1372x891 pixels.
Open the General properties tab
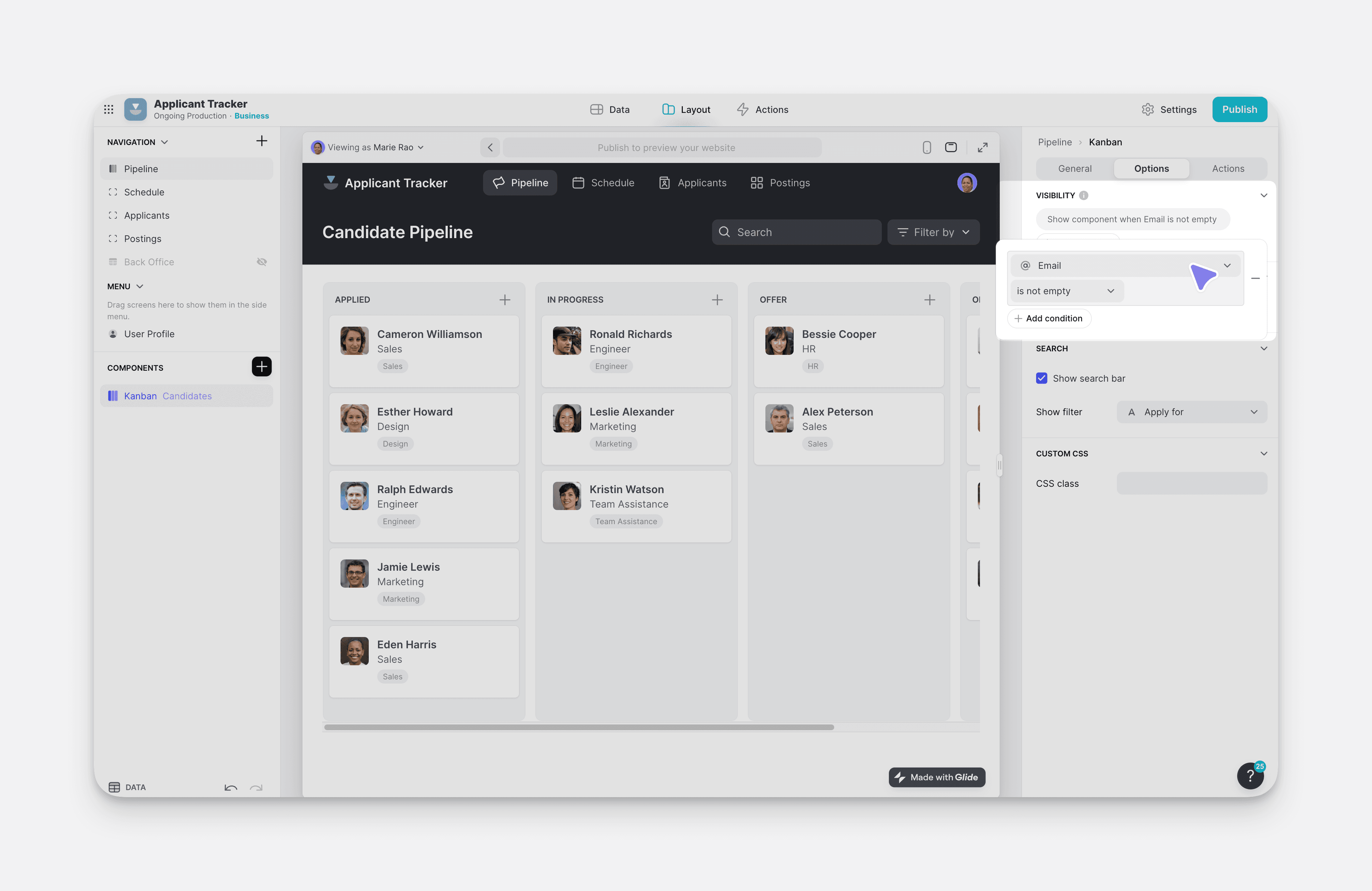[1074, 169]
